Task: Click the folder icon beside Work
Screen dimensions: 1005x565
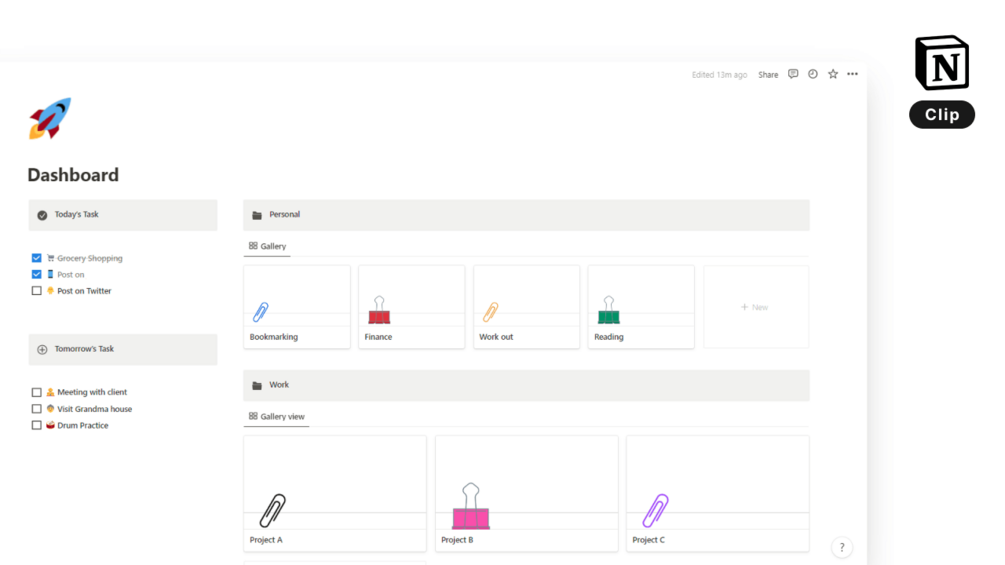Action: (x=257, y=386)
